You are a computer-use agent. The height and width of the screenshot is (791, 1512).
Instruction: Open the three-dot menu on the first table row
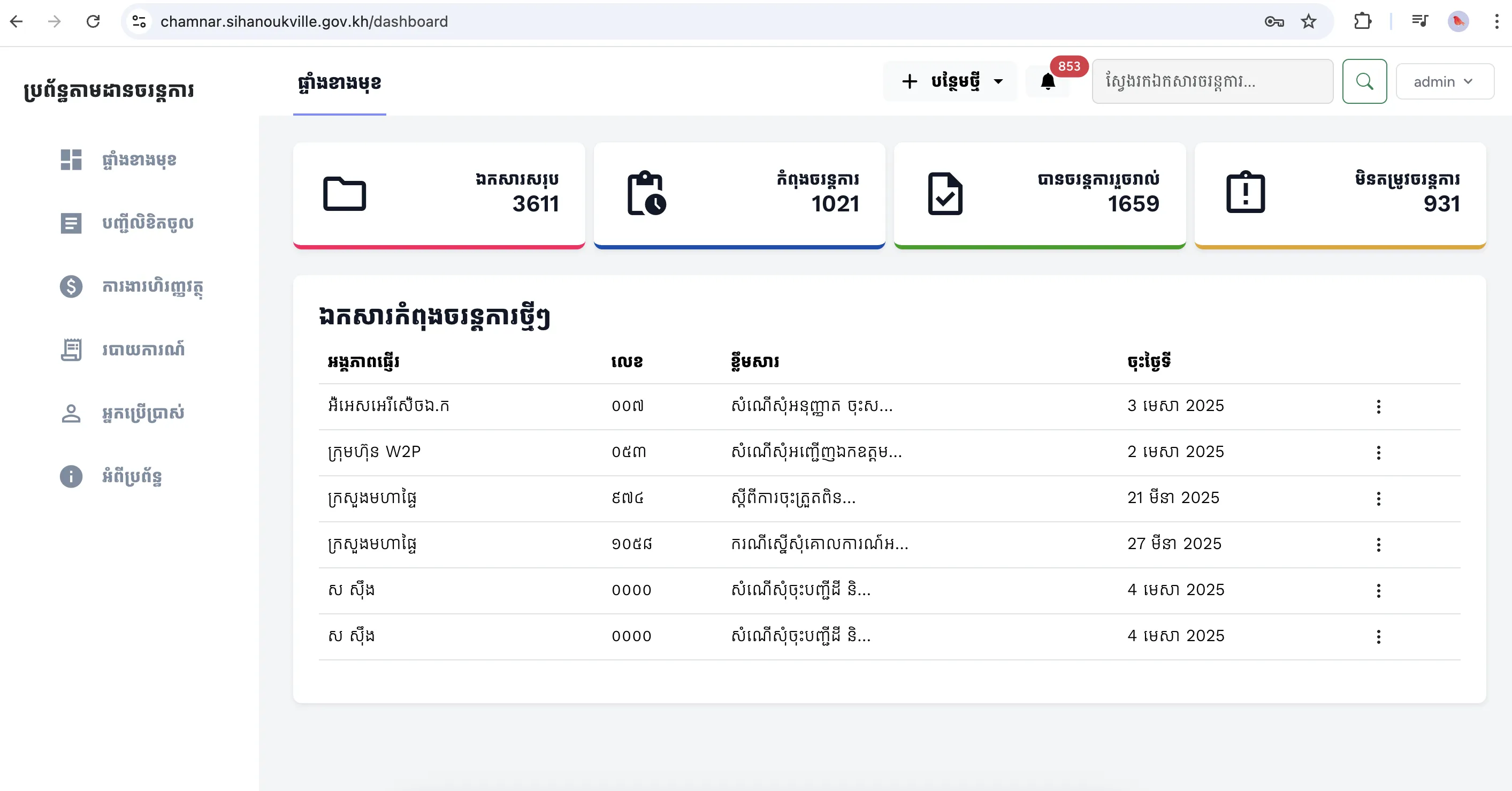tap(1379, 406)
